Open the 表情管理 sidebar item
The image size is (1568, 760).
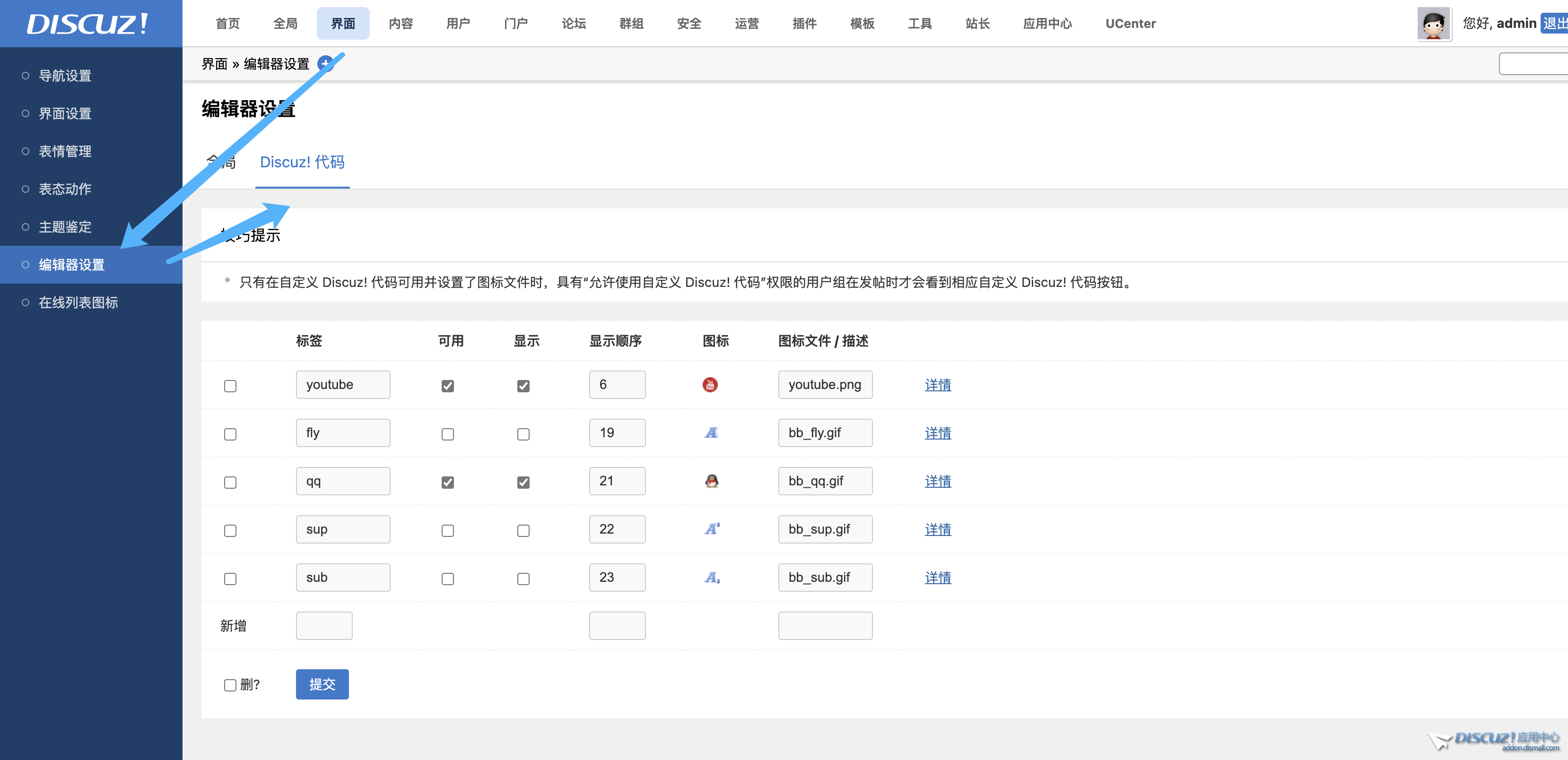tap(65, 151)
